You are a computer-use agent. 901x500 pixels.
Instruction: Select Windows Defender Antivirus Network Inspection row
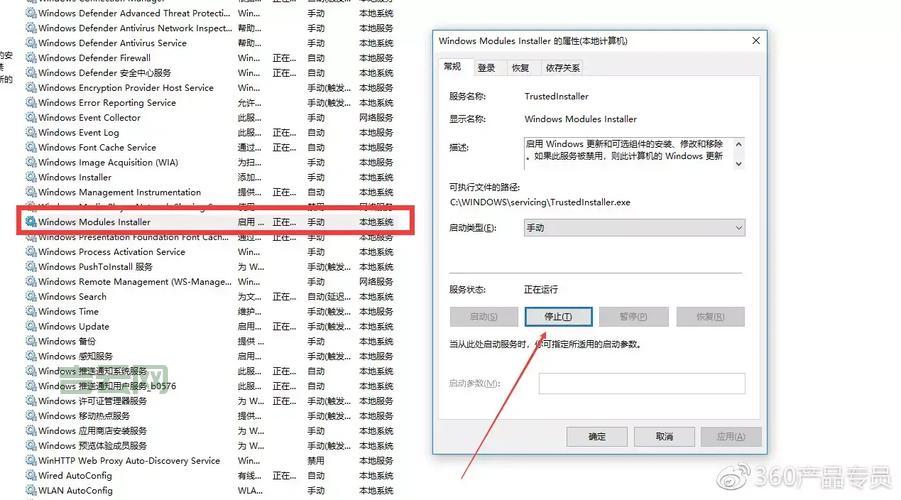point(210,28)
